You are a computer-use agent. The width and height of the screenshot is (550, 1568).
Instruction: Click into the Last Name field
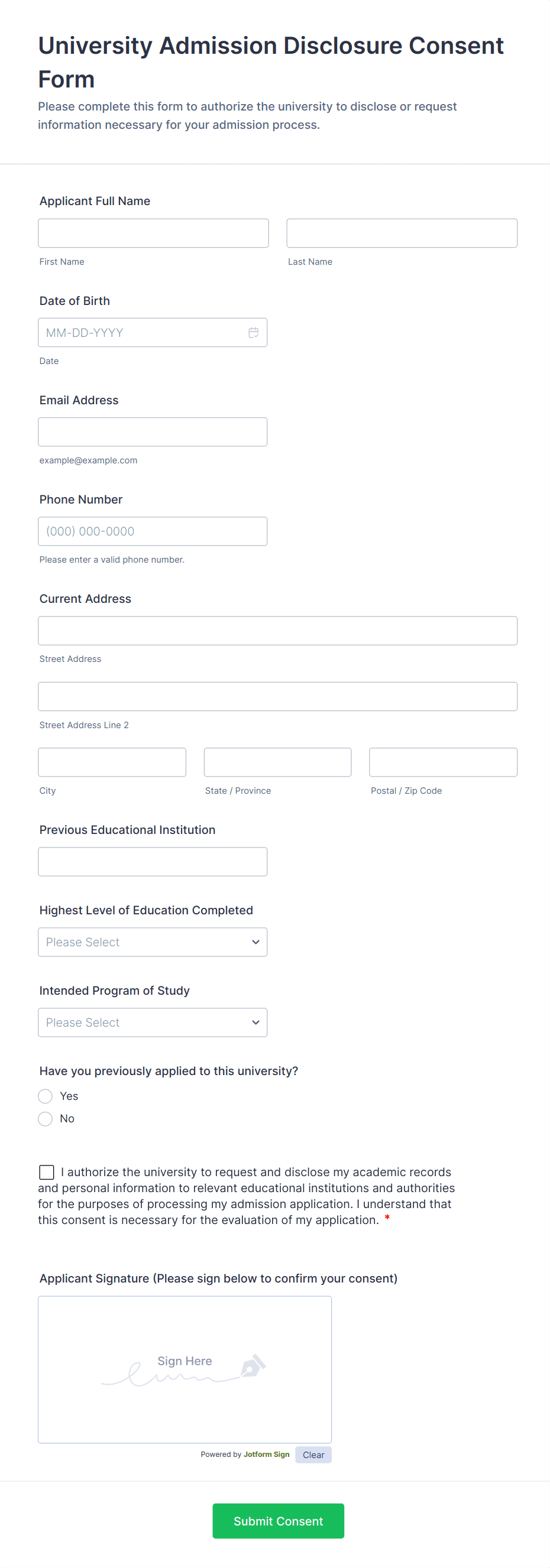402,233
